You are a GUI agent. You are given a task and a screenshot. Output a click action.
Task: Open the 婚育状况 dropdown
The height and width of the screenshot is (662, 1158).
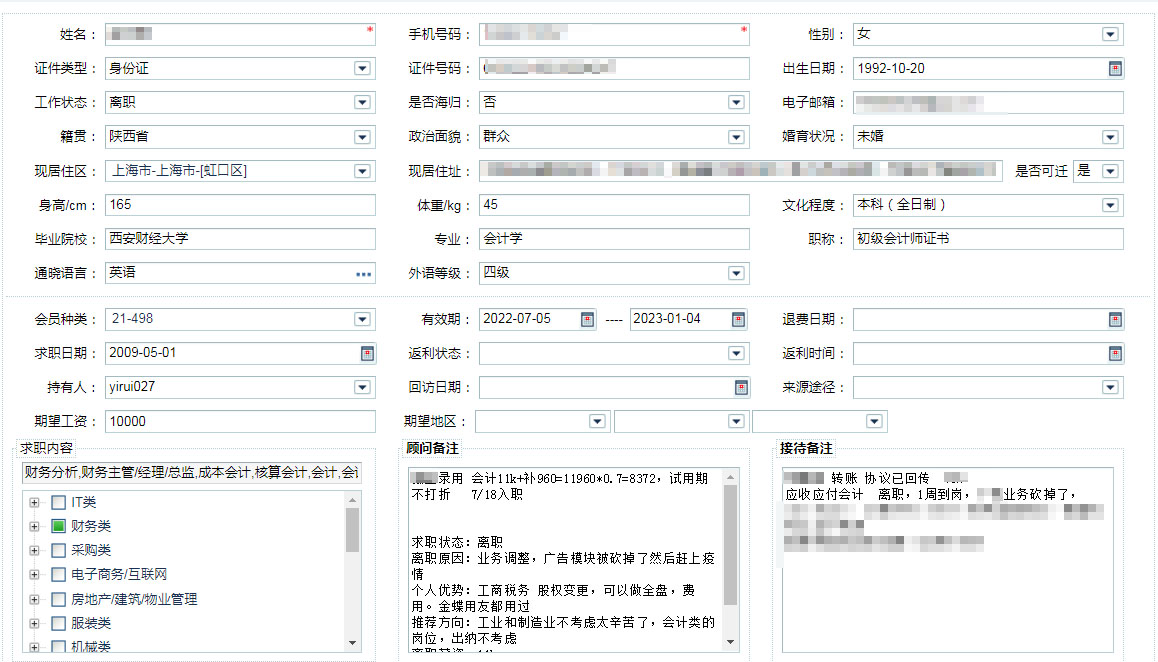pyautogui.click(x=1110, y=137)
